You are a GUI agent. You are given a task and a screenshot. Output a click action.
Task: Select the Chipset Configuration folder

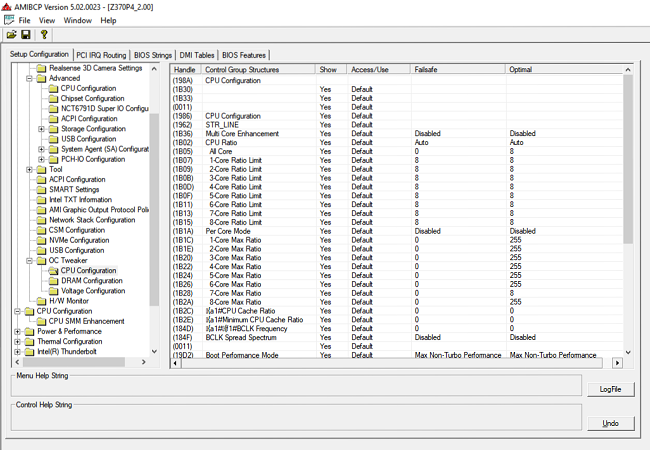92,98
